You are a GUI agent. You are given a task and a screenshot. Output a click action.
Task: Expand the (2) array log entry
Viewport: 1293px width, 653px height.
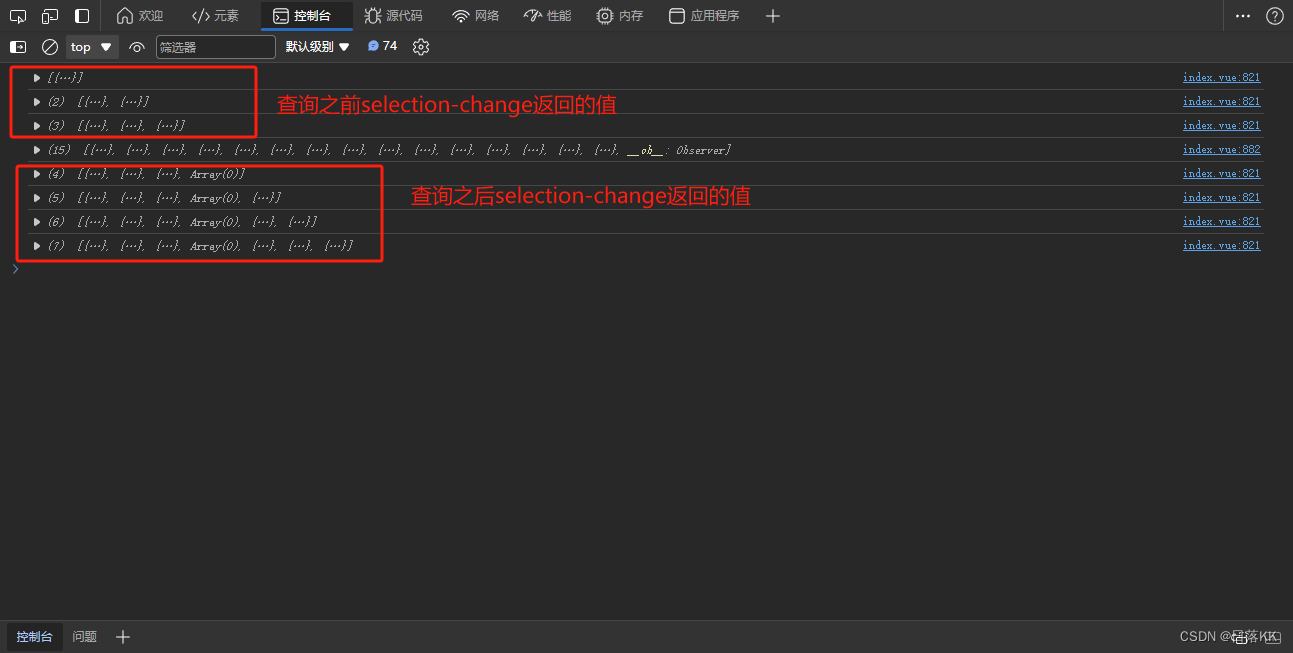[x=37, y=101]
